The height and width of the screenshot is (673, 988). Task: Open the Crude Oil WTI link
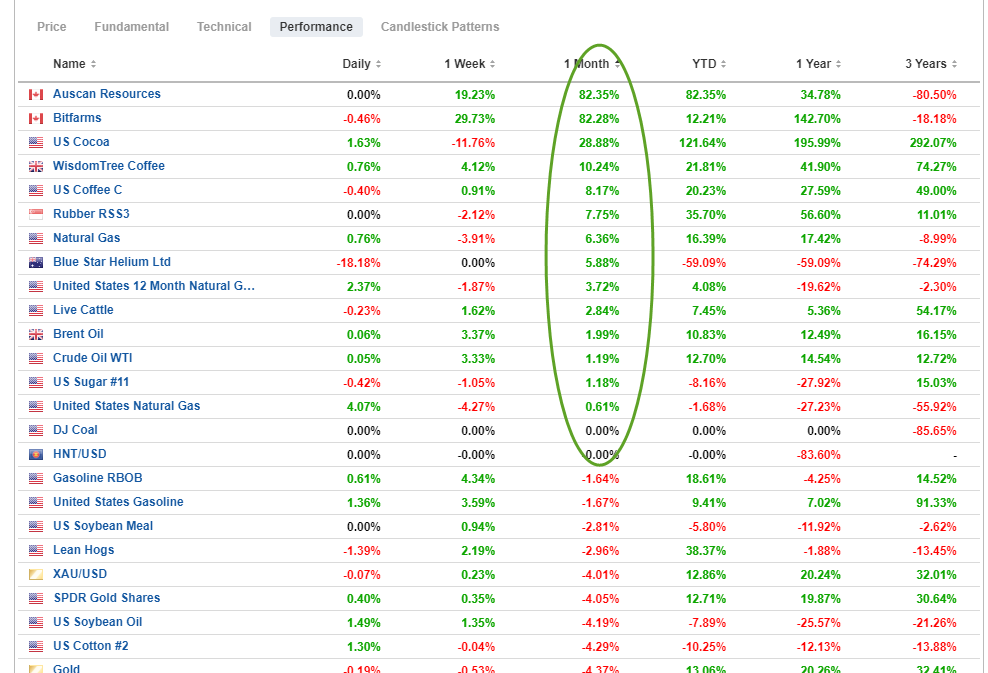coord(93,358)
